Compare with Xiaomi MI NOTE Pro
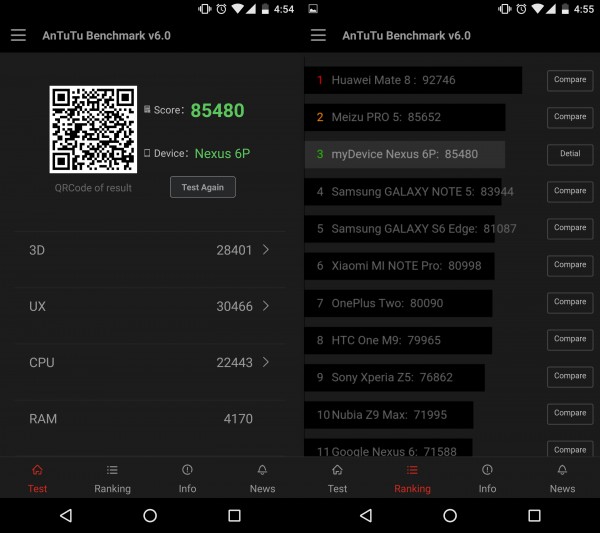The width and height of the screenshot is (600, 533). click(570, 266)
